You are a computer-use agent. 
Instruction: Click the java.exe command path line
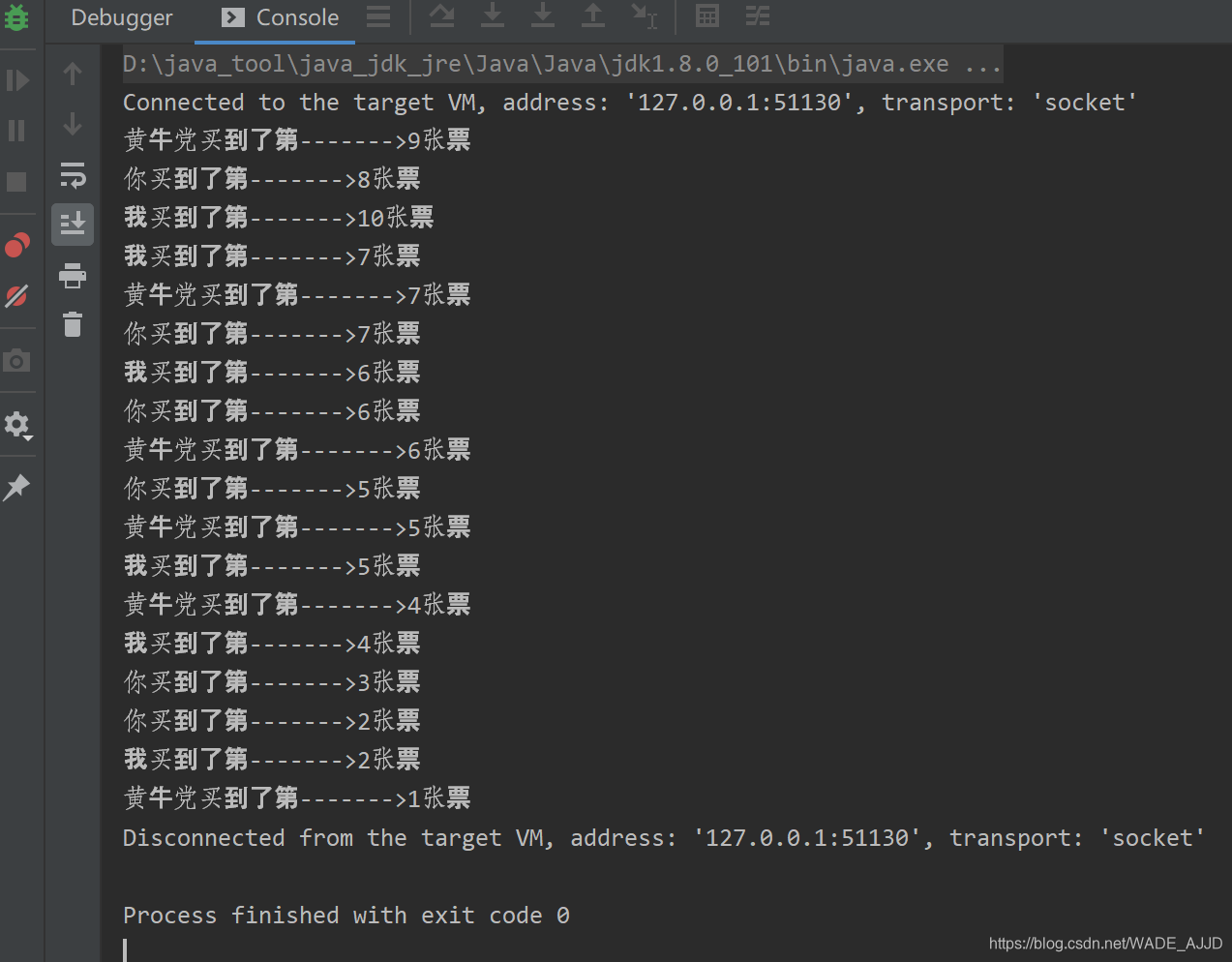pos(562,64)
